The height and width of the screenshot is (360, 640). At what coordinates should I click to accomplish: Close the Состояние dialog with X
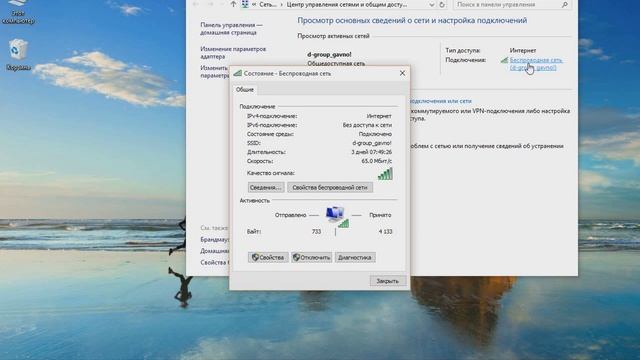click(402, 73)
